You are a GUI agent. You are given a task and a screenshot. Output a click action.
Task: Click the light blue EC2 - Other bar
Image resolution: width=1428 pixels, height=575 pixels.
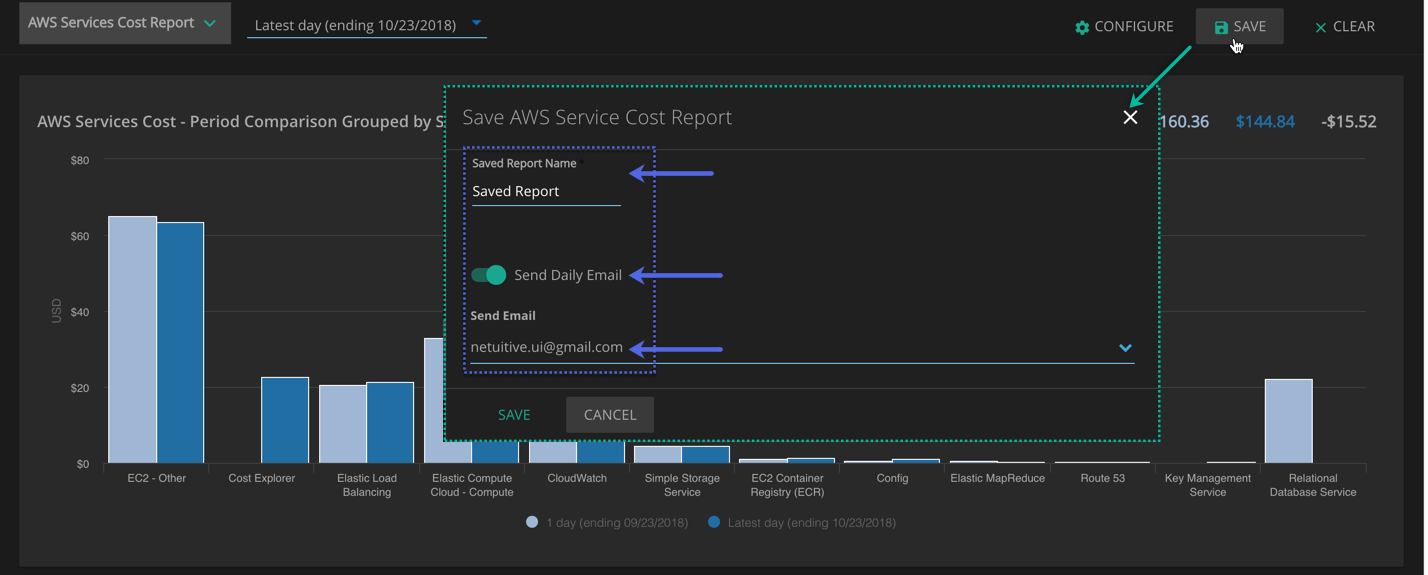(132, 340)
